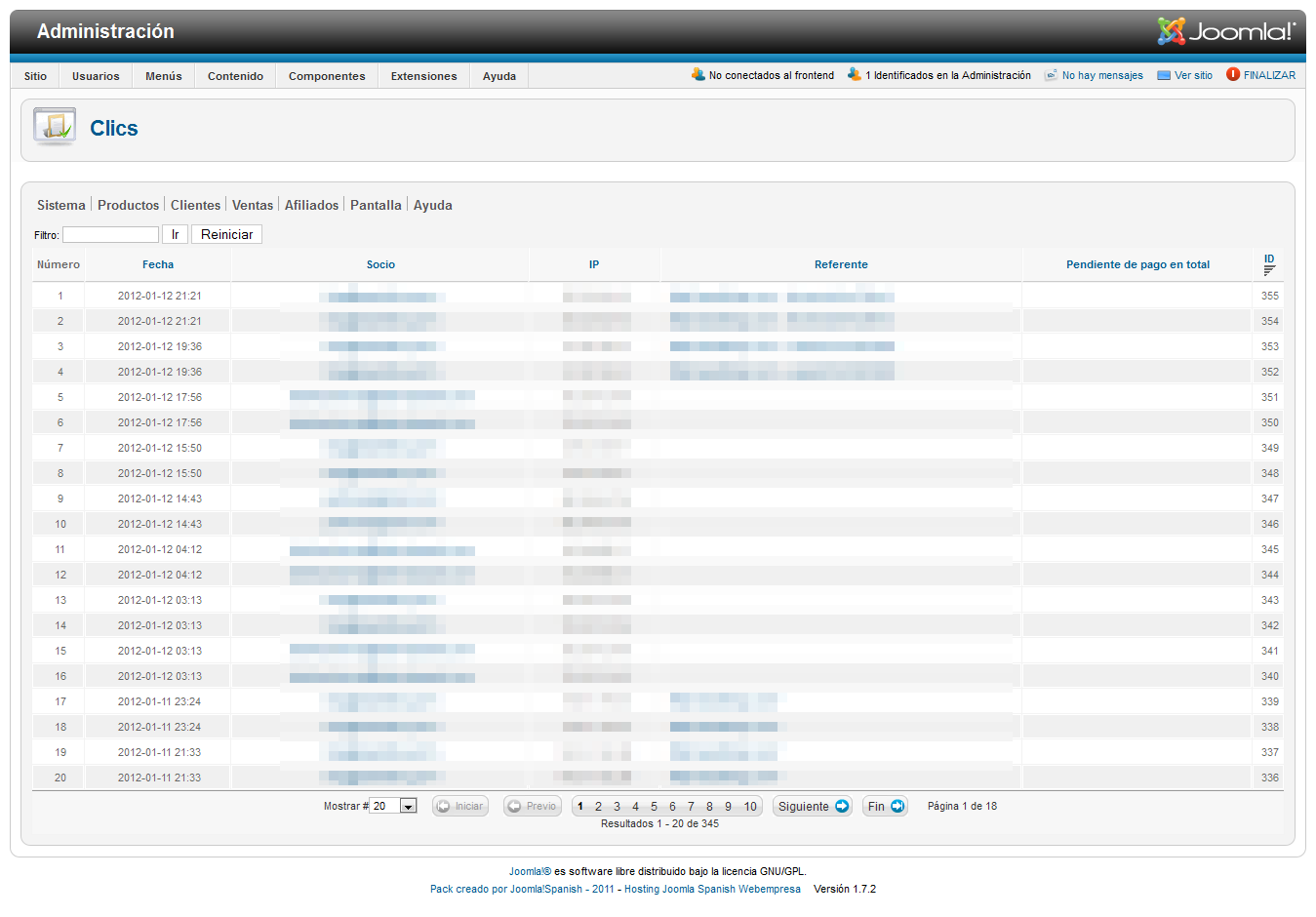Click the Ir filter button

175,234
